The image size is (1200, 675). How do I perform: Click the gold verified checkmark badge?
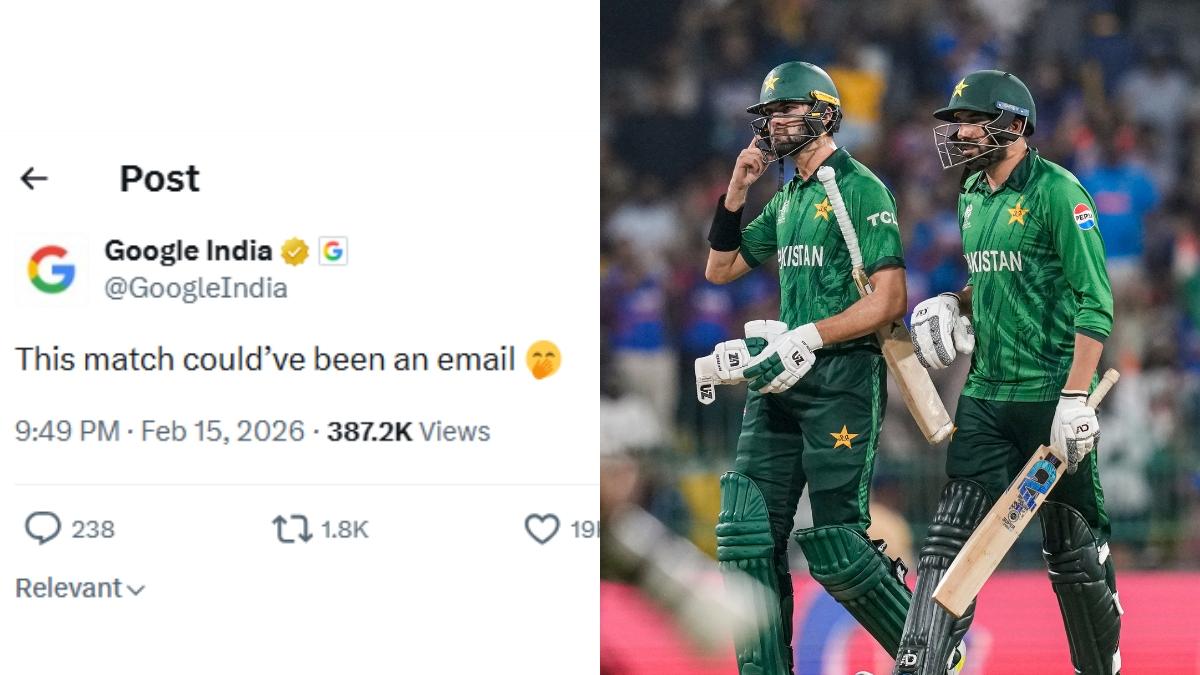click(x=292, y=250)
